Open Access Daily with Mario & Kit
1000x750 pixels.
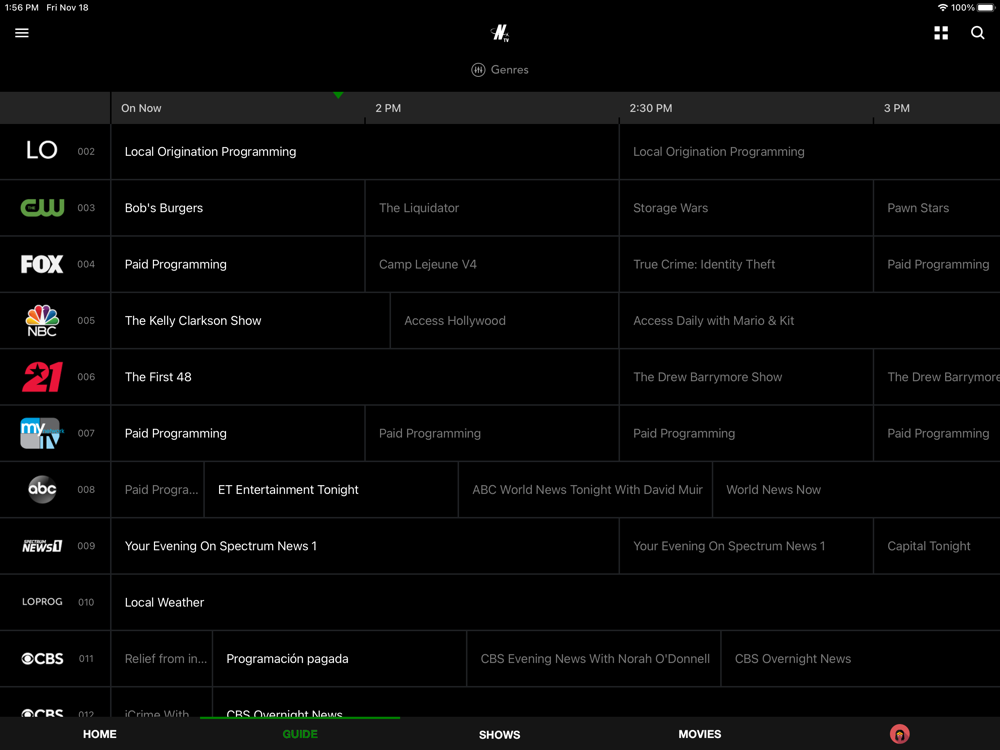[x=810, y=320]
